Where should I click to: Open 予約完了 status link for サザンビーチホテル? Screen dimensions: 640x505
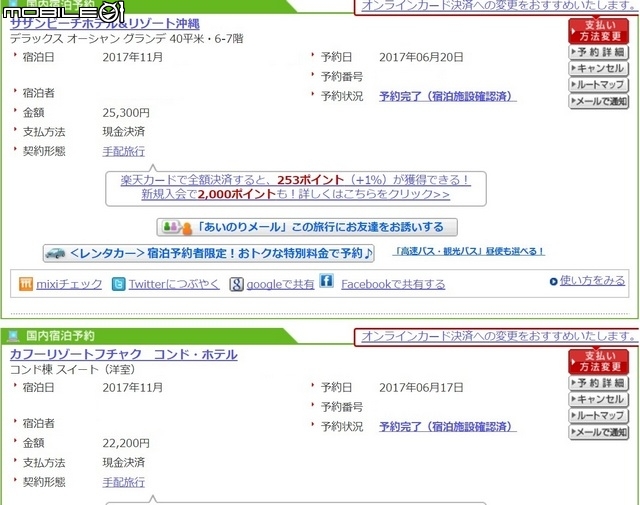[448, 96]
